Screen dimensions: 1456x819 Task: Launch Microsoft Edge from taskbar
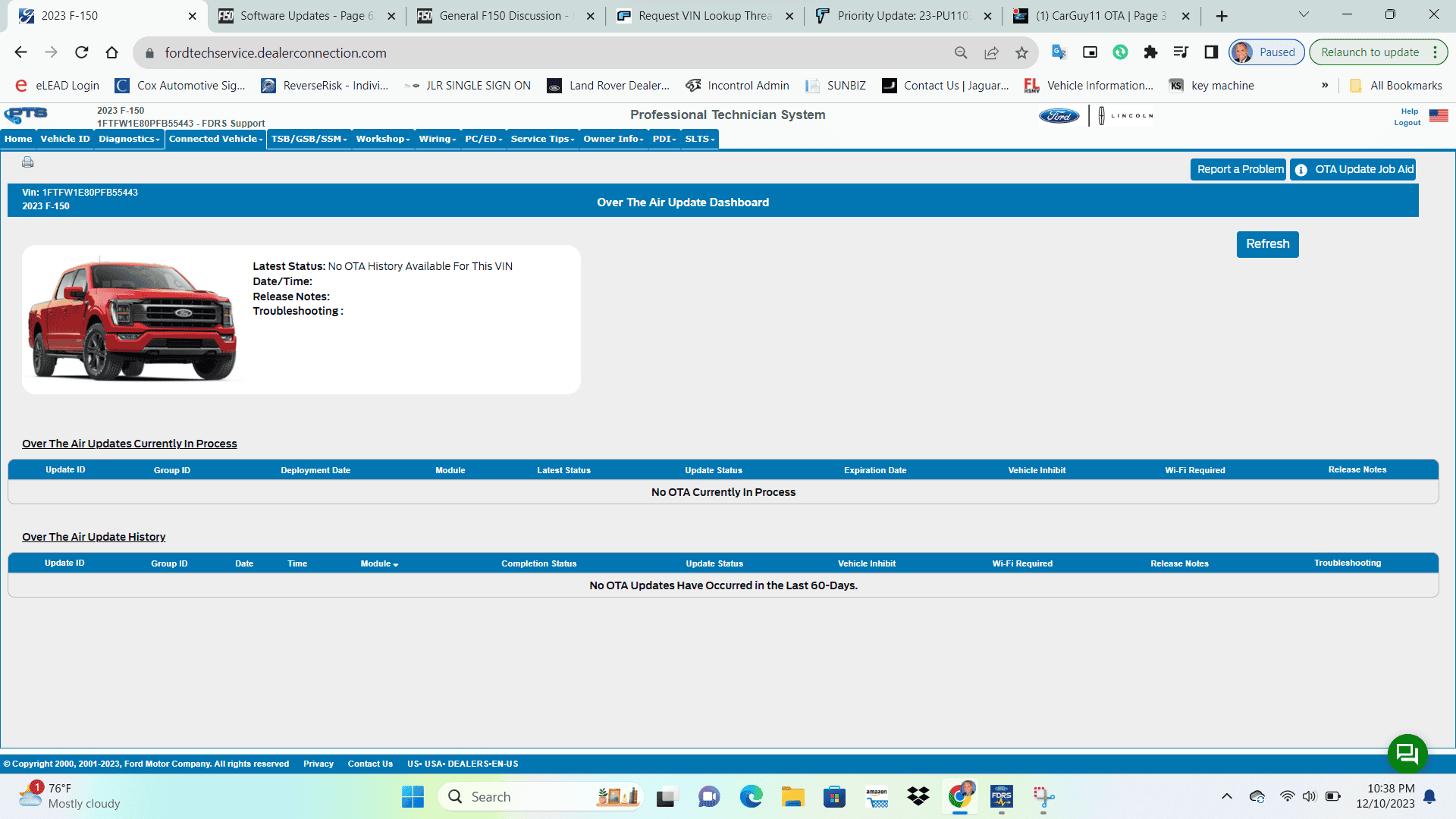point(751,797)
